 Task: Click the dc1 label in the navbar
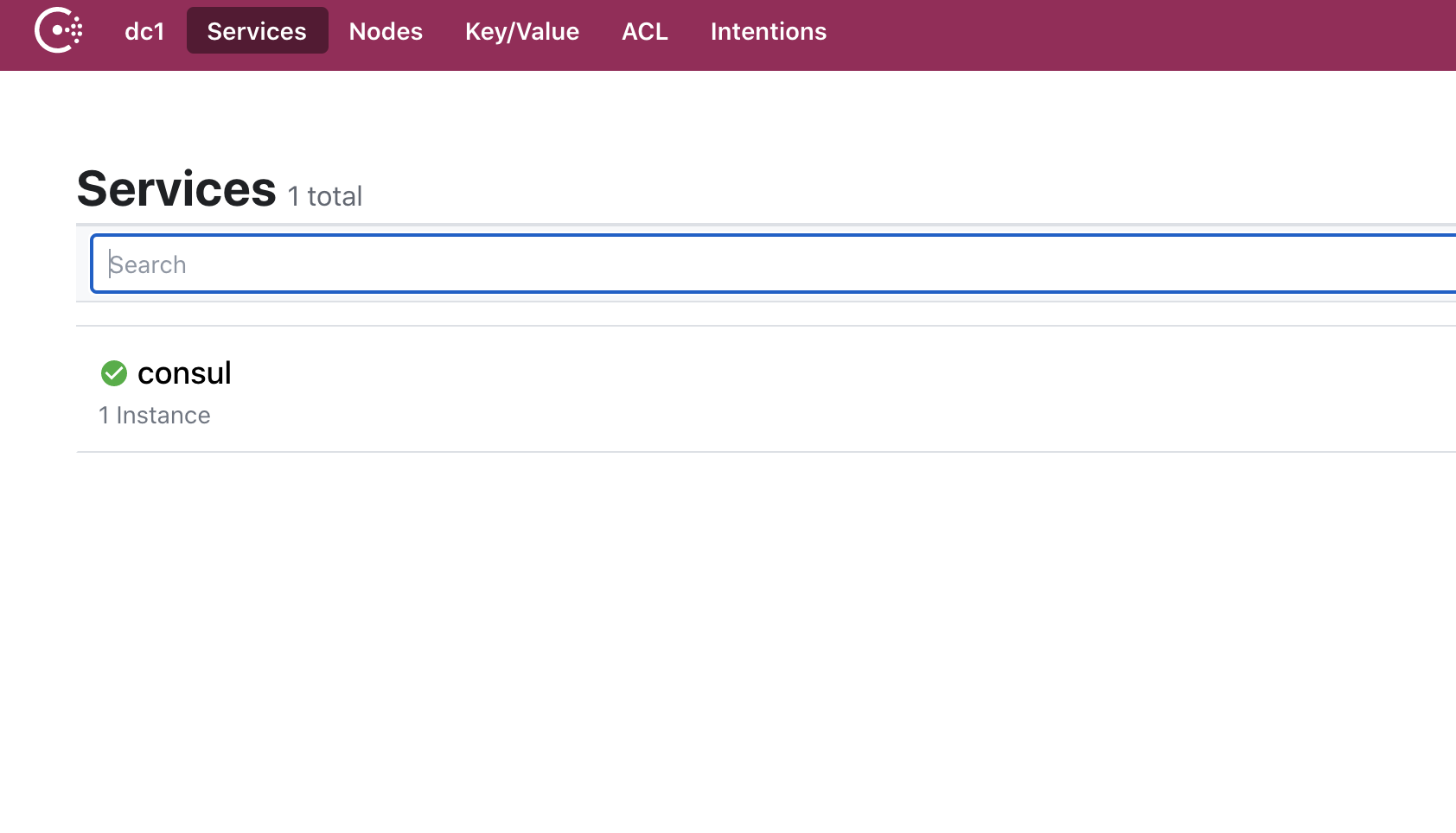click(144, 31)
